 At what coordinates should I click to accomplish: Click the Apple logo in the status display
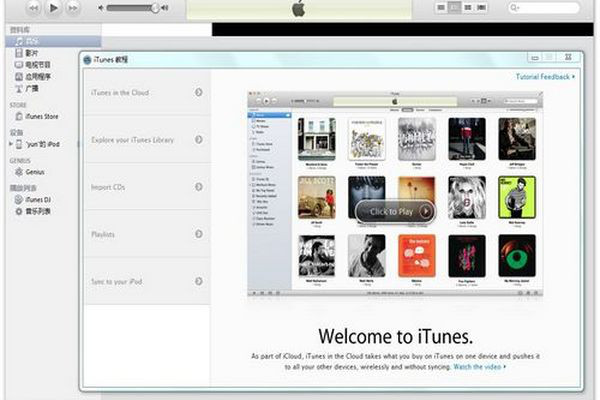298,8
